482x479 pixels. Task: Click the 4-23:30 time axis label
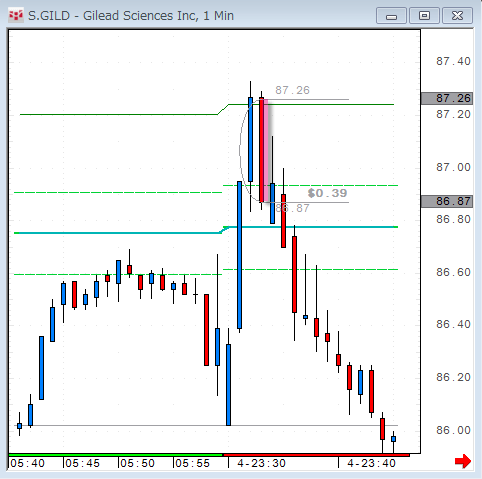[261, 463]
